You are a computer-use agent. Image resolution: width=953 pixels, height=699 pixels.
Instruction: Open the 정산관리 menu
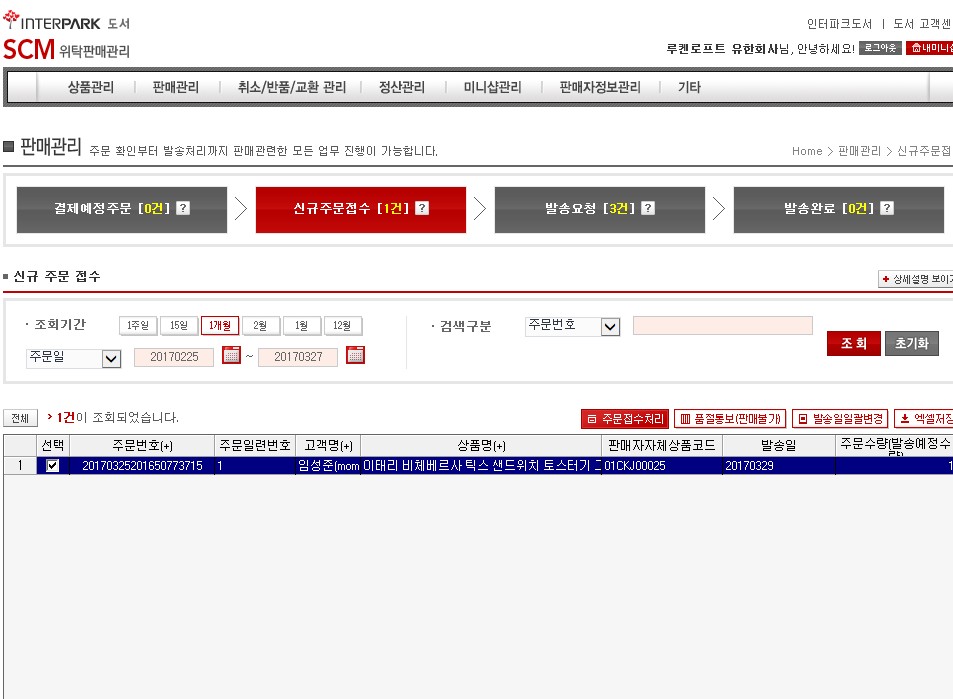402,88
